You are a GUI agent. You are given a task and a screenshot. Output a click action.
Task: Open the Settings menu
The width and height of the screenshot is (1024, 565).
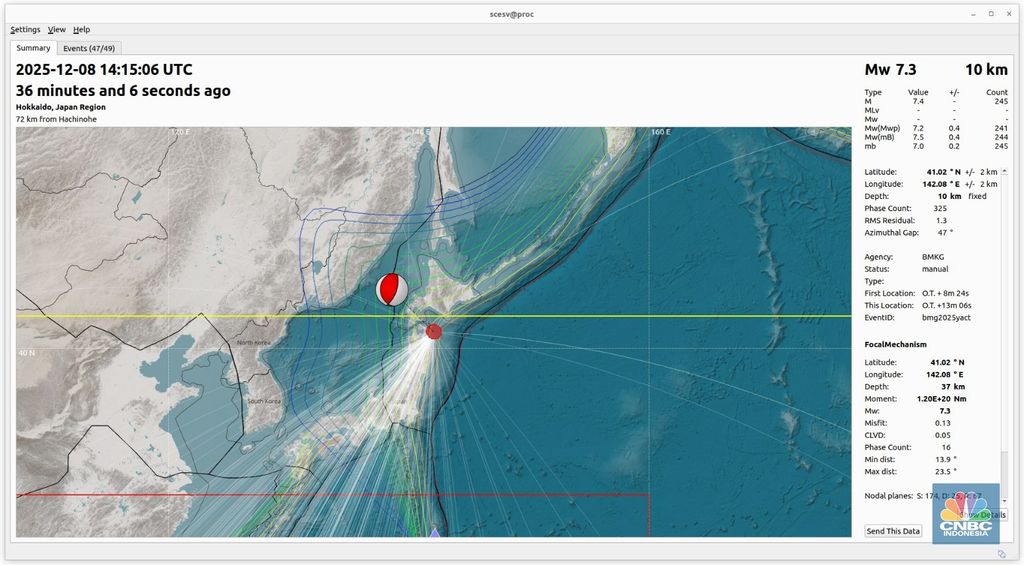coord(25,30)
